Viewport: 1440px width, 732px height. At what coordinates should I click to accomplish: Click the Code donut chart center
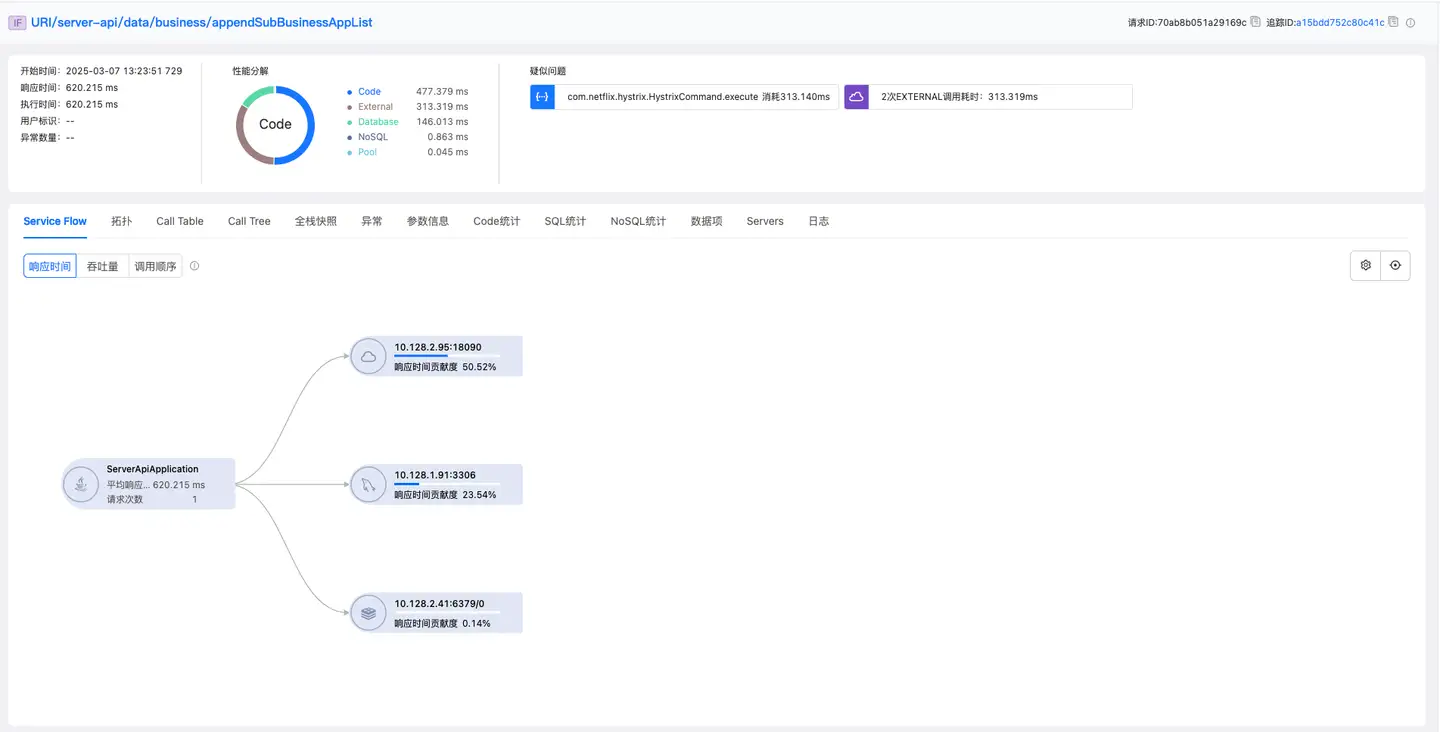pos(275,125)
